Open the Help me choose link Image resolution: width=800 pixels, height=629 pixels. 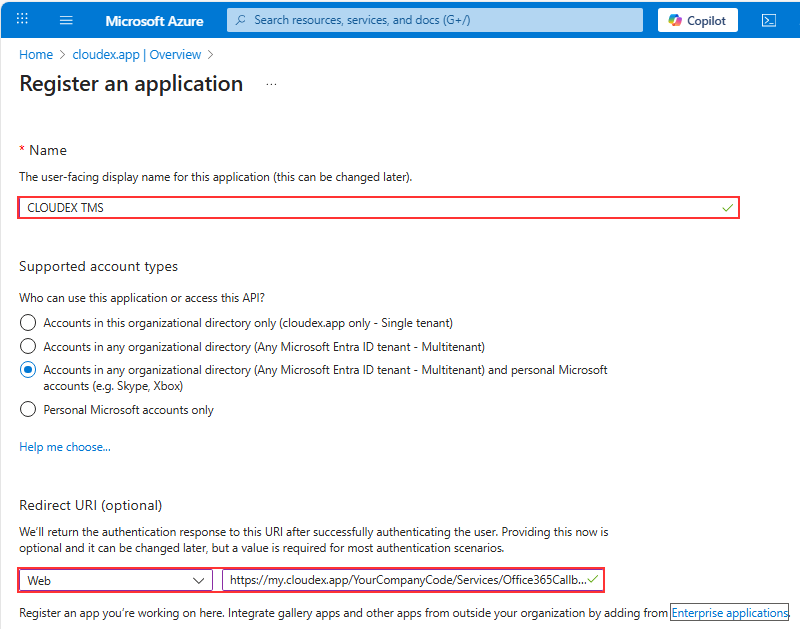pyautogui.click(x=65, y=447)
